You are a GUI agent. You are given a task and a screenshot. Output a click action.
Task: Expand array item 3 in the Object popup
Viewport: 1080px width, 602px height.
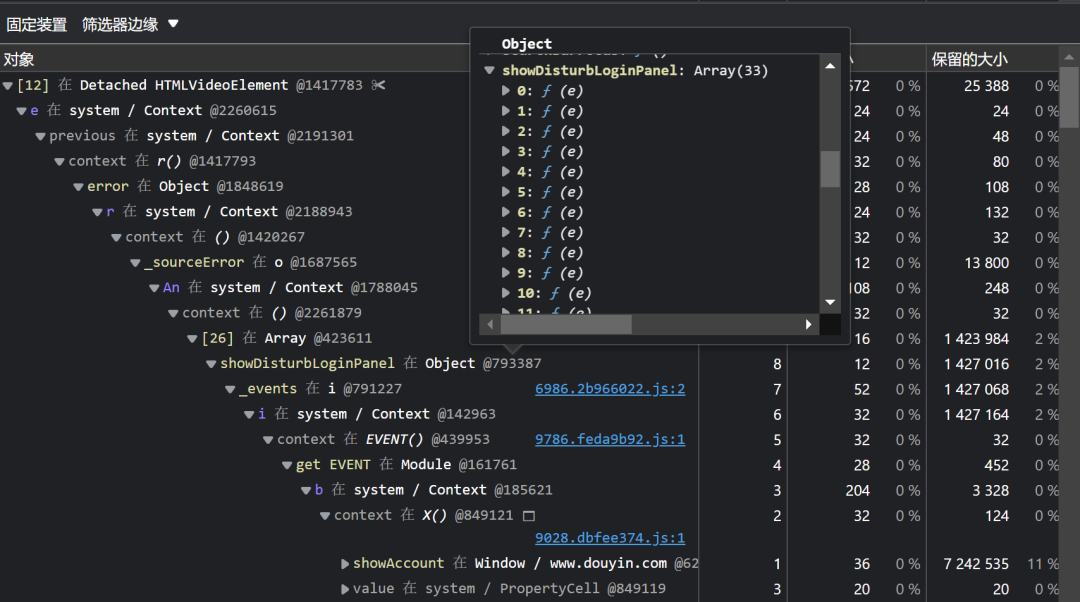tap(506, 151)
